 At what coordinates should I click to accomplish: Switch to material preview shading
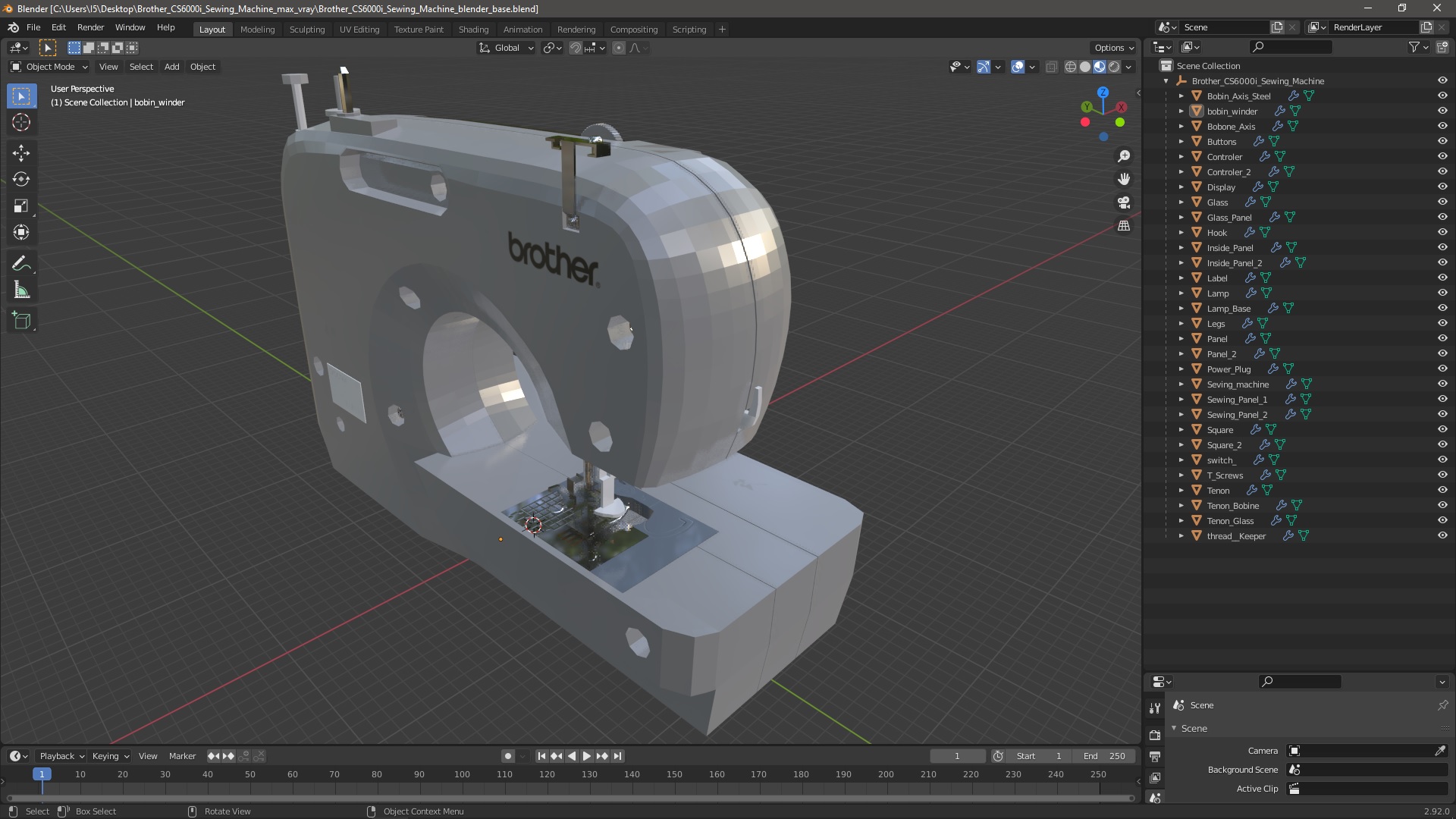(x=1100, y=67)
